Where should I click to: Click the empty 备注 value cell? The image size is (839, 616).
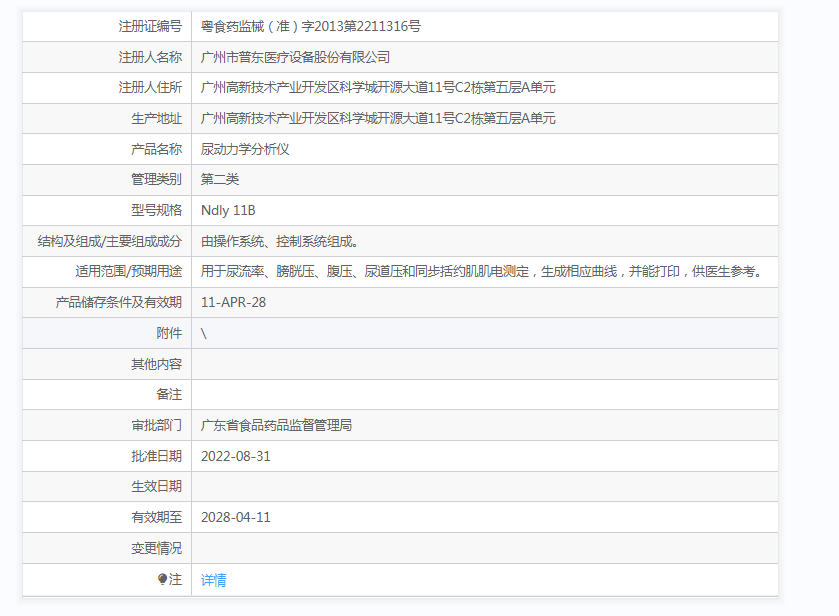point(484,394)
